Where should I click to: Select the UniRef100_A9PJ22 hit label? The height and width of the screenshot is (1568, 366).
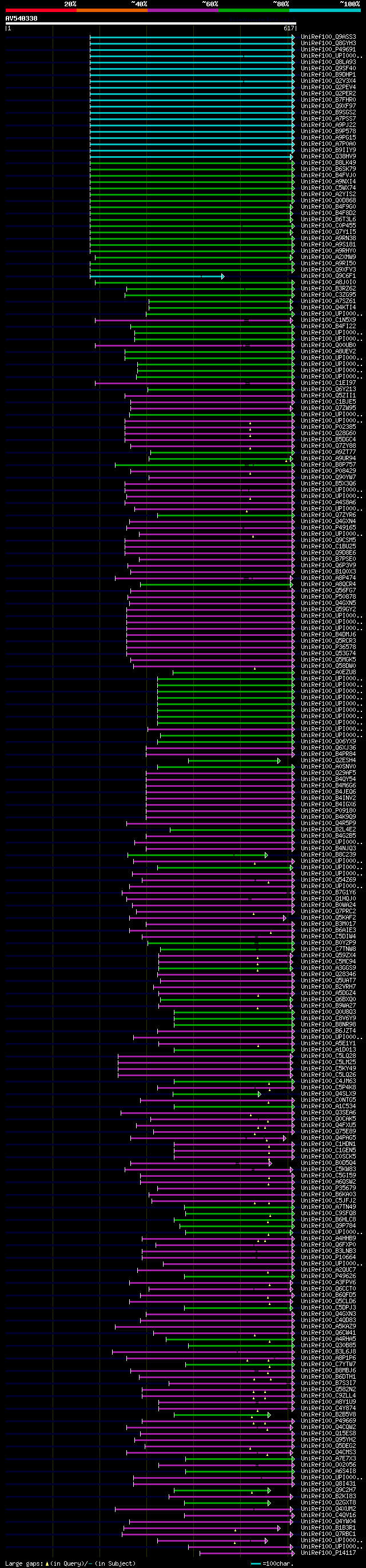328,125
